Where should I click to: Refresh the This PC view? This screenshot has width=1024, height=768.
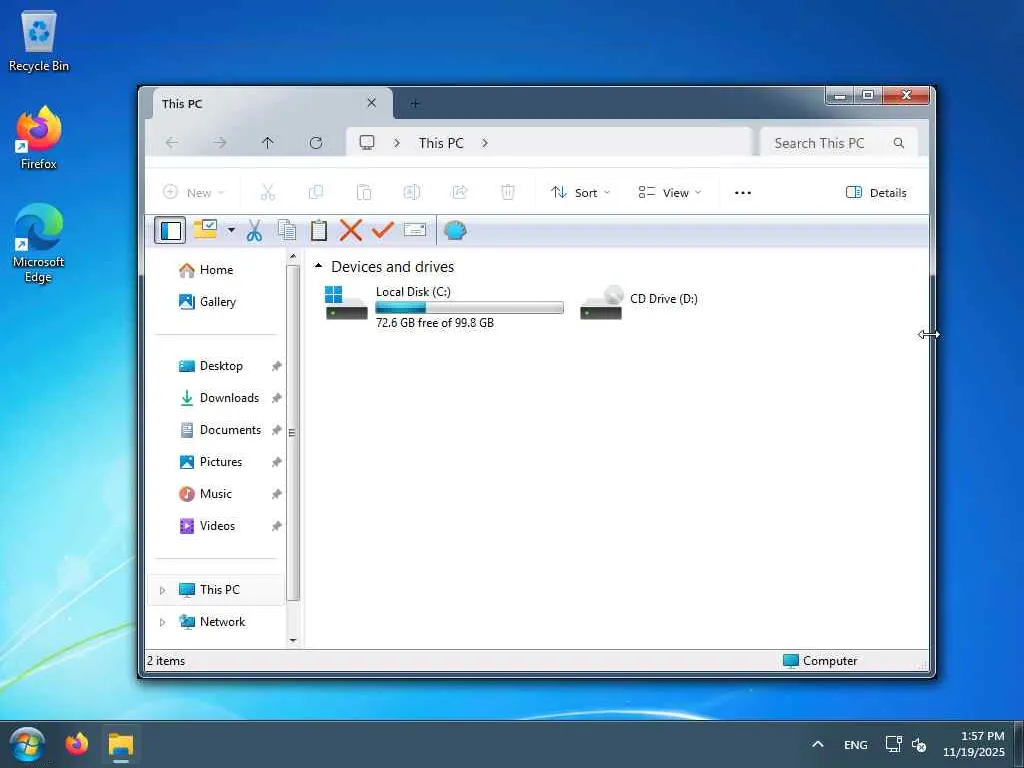[x=316, y=143]
